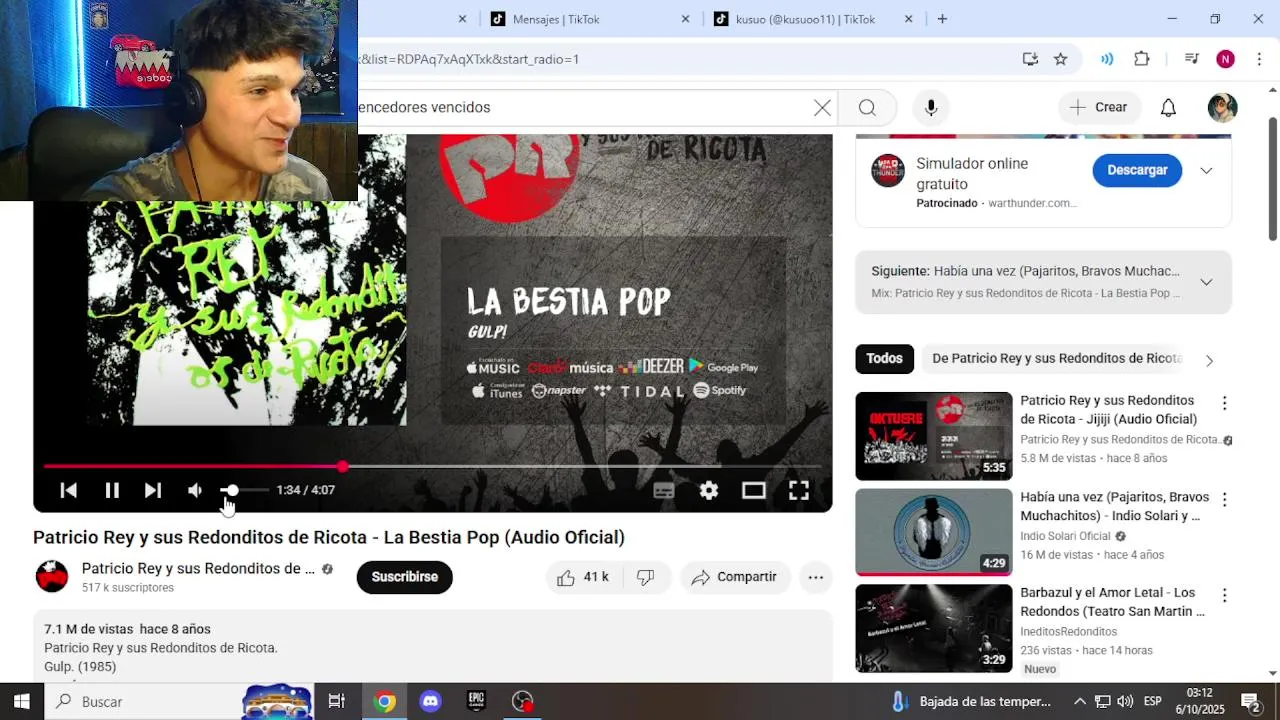The width and height of the screenshot is (1280, 720).
Task: Open YouTube notifications bell
Action: [1168, 107]
